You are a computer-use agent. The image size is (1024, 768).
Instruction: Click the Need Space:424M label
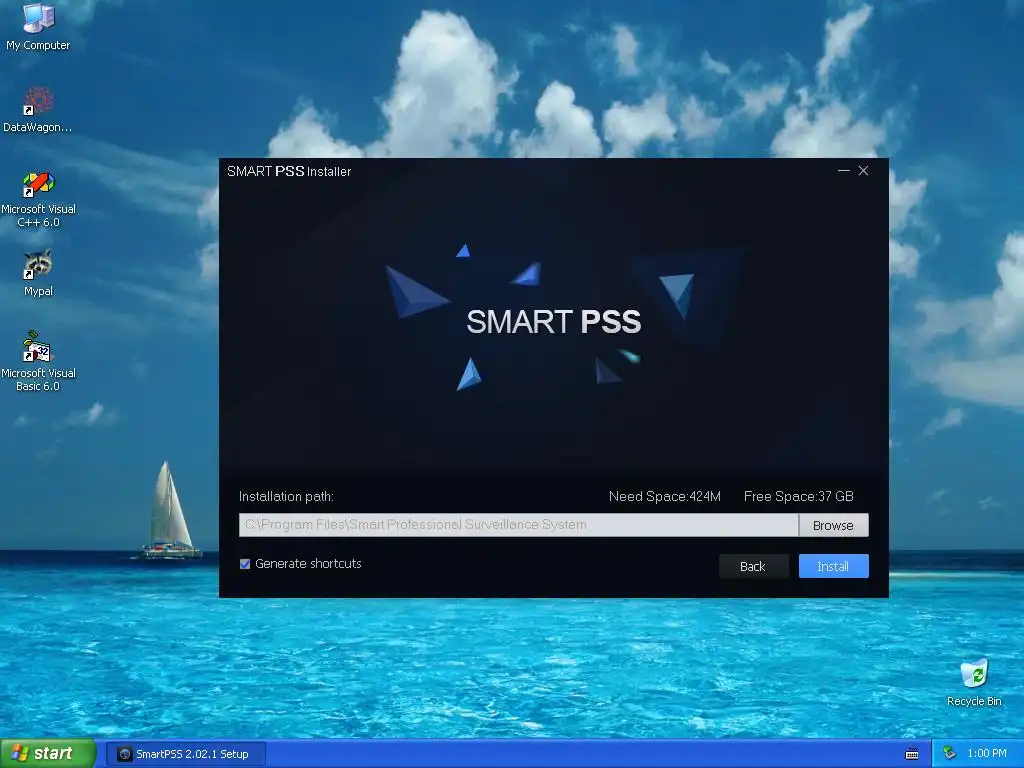coord(665,496)
